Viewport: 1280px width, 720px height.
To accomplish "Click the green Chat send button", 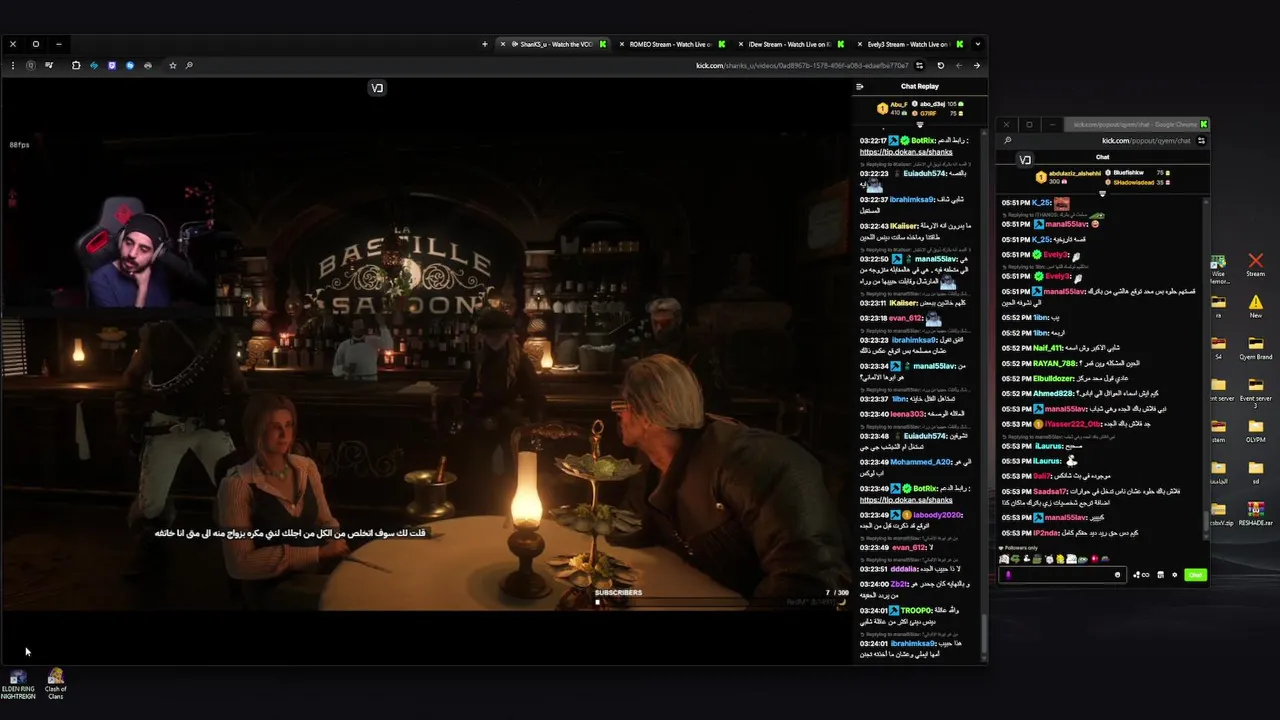I will click(1195, 575).
